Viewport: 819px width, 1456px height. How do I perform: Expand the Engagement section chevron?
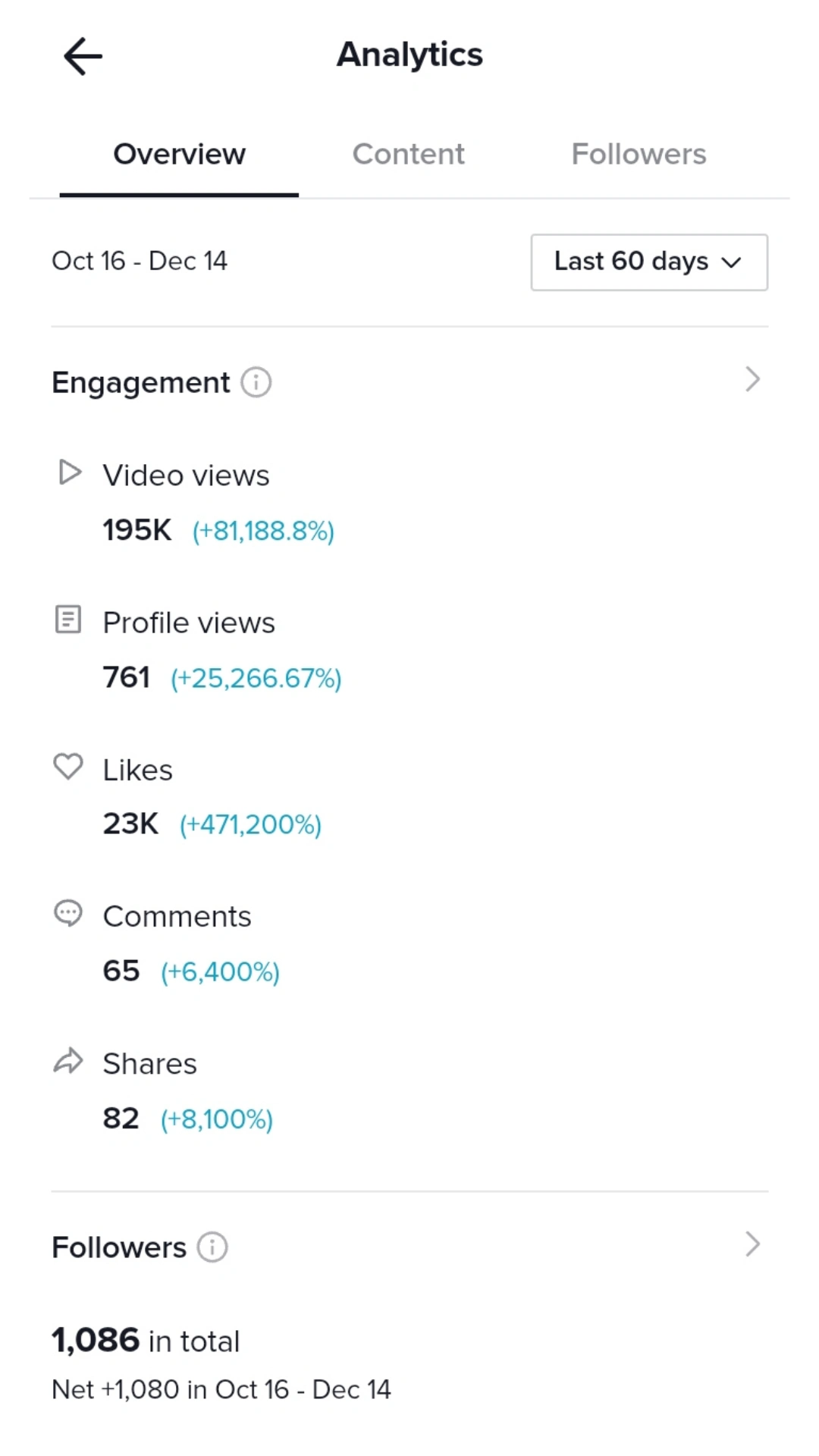click(752, 379)
